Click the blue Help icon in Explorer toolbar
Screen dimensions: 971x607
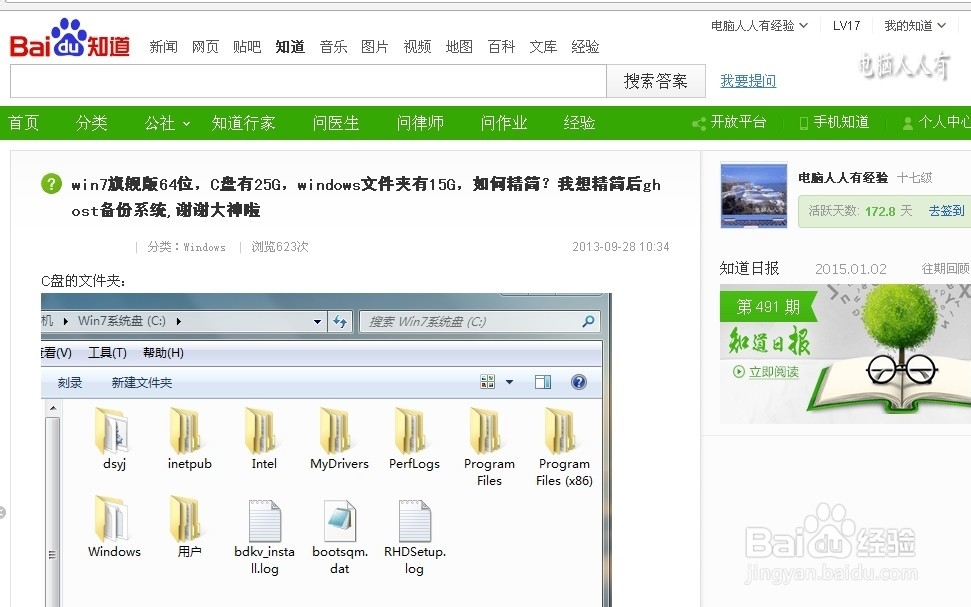coord(578,381)
